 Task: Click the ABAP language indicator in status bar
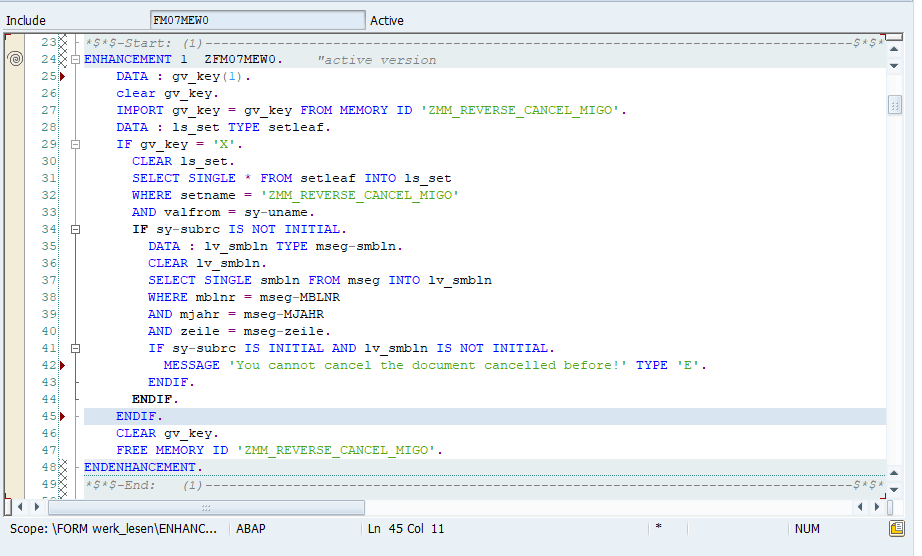coord(250,528)
